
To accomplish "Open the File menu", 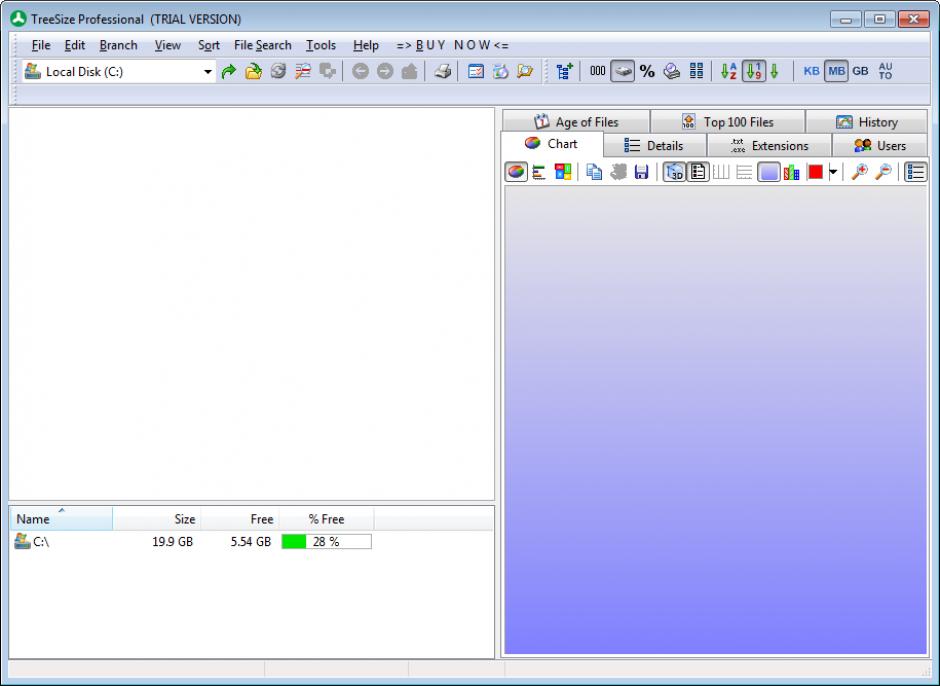I will pos(41,46).
